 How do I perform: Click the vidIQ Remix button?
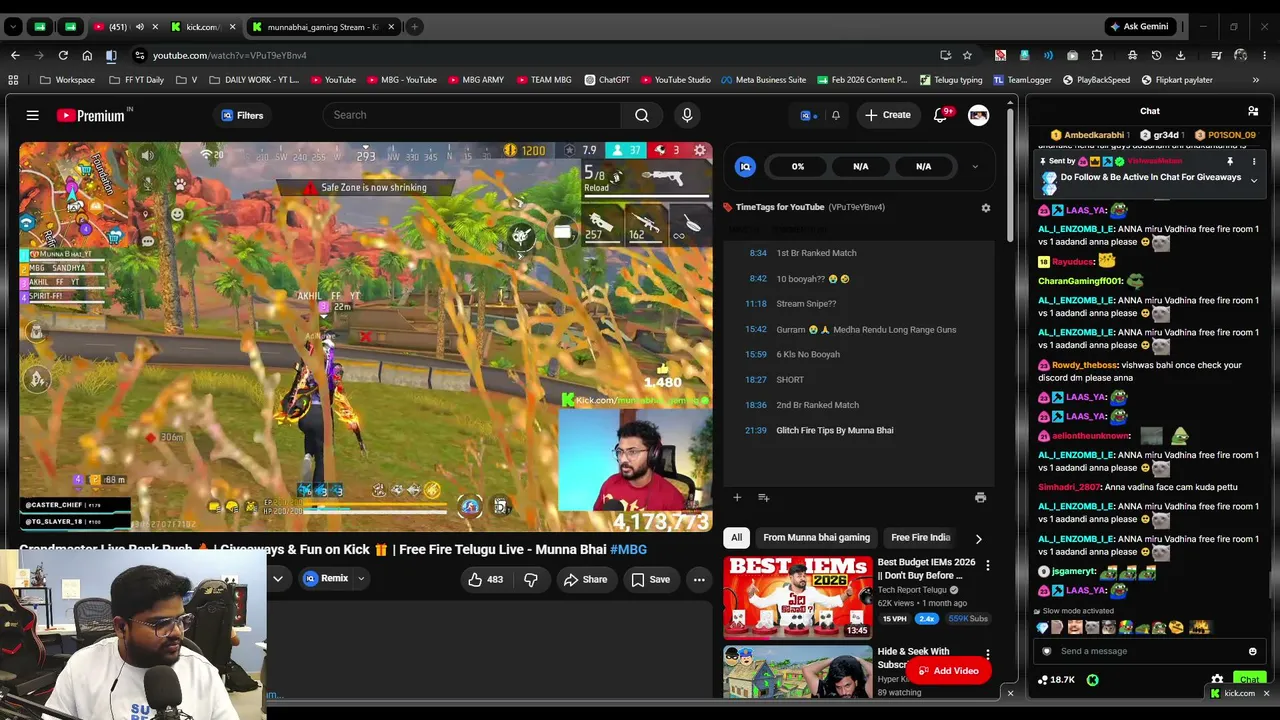(327, 578)
